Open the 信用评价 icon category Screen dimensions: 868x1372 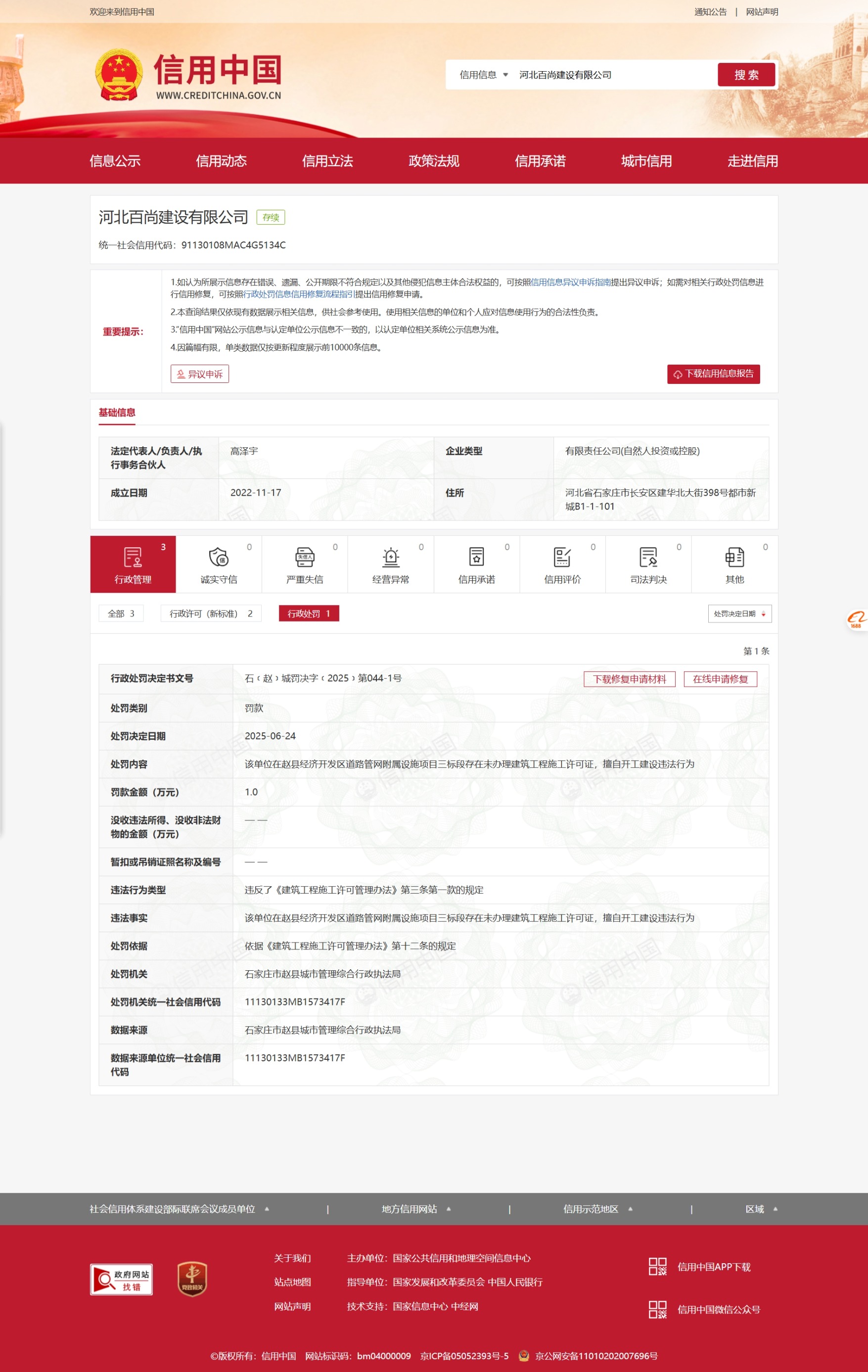(562, 564)
